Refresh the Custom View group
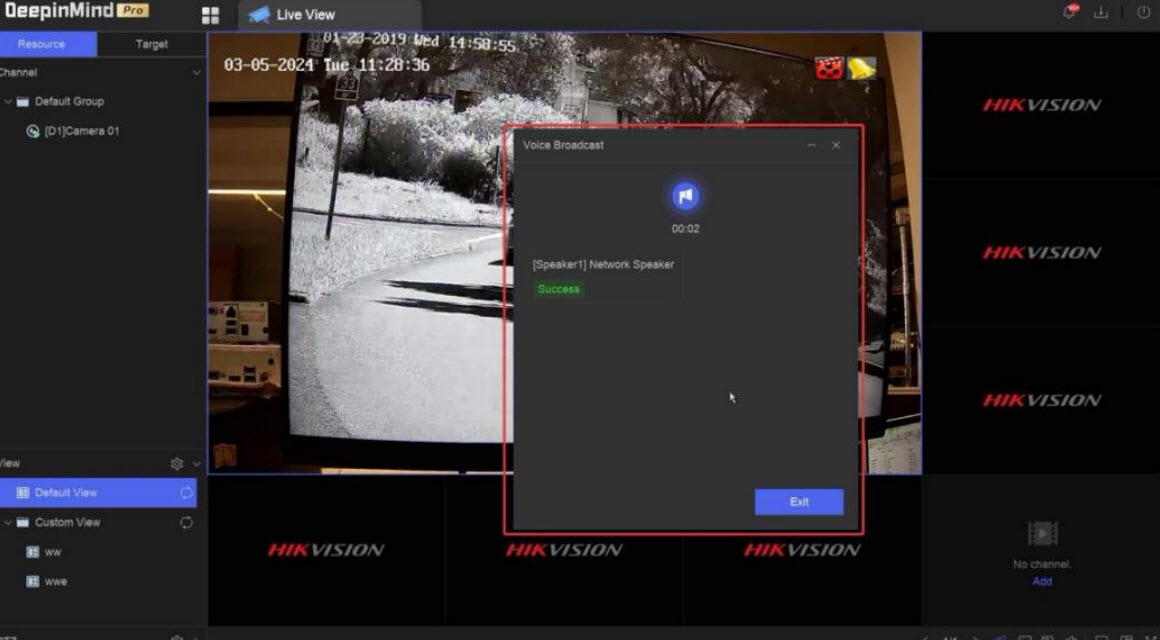 pos(186,522)
